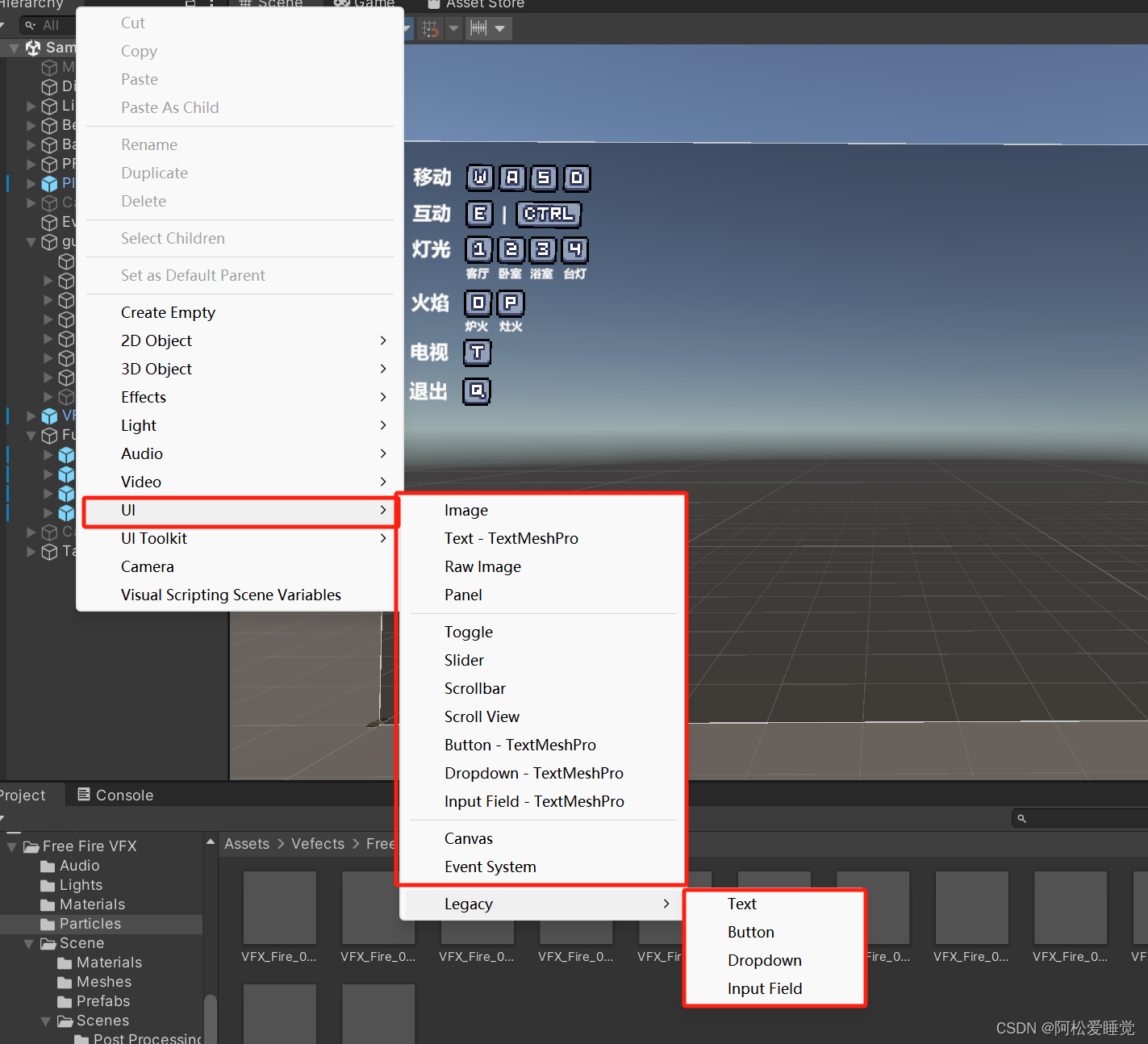Open Materials folder under Free Fire VFX
Image resolution: width=1148 pixels, height=1044 pixels.
(x=82, y=904)
